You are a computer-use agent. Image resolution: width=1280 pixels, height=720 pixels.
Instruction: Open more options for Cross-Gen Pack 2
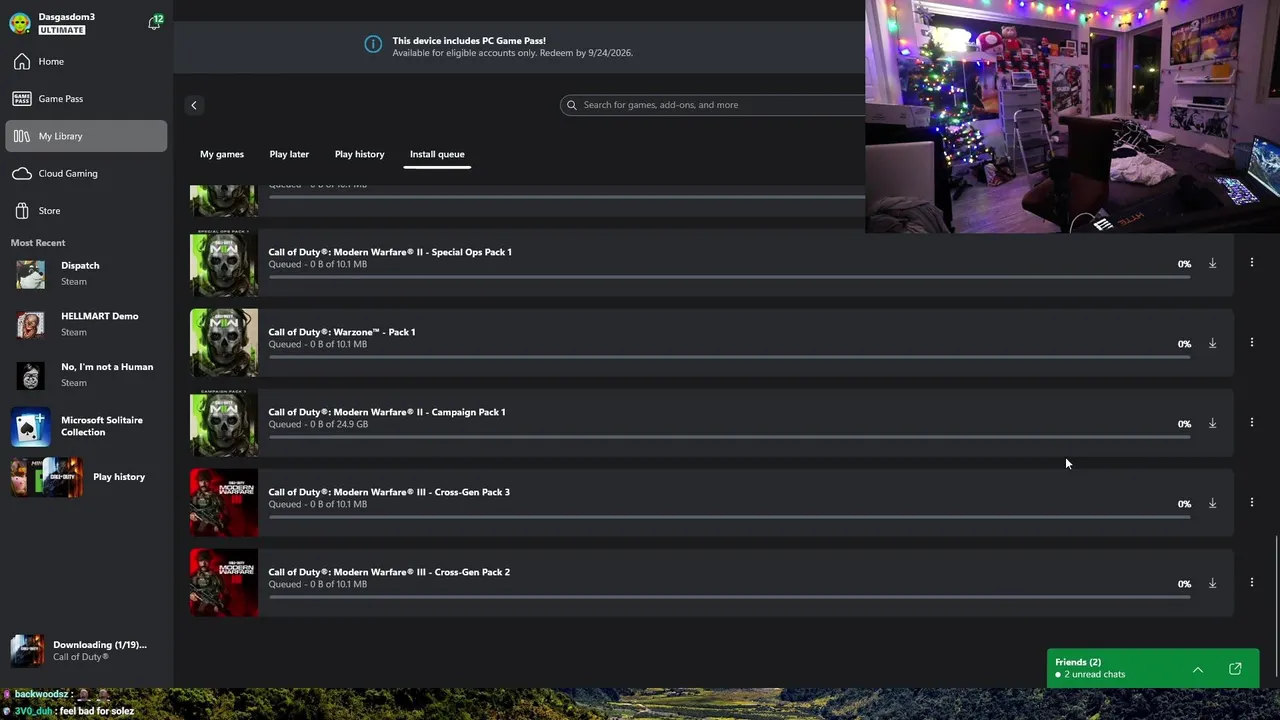point(1251,582)
